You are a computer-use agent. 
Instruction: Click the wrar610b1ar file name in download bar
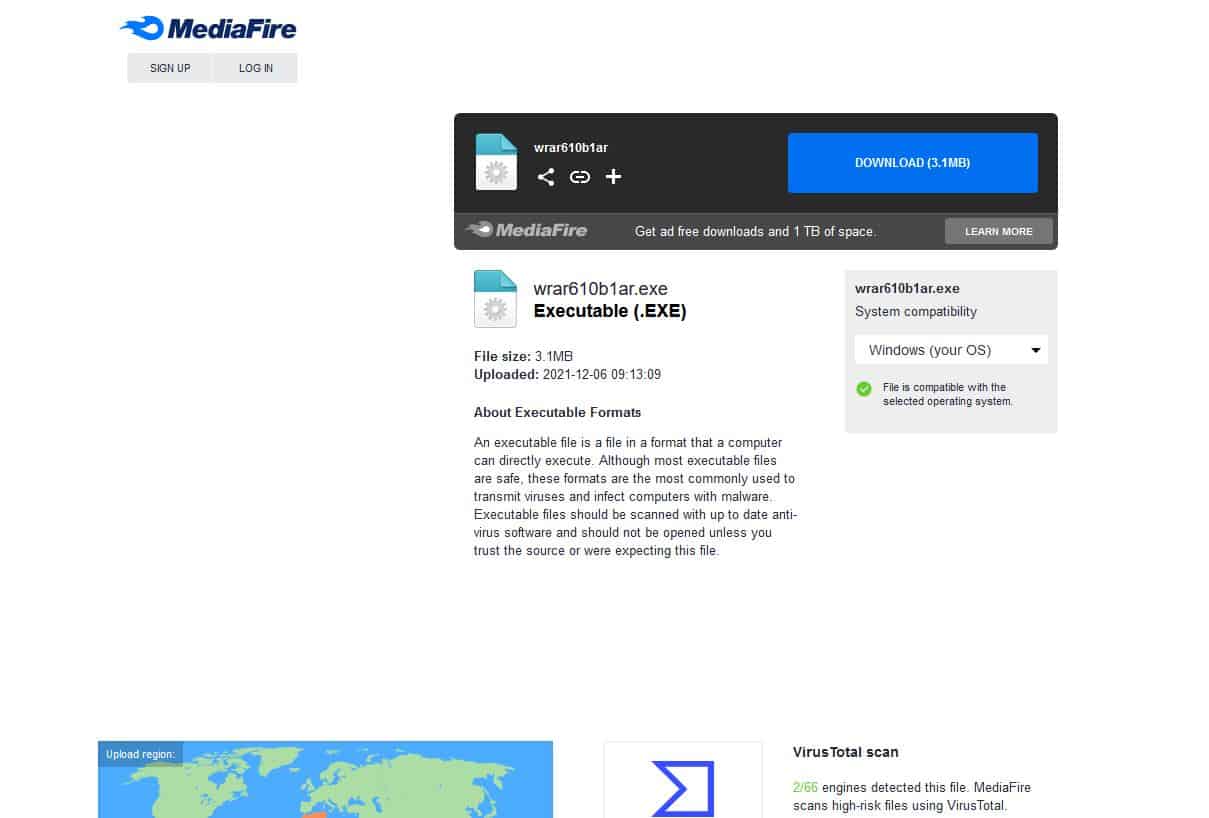point(571,148)
